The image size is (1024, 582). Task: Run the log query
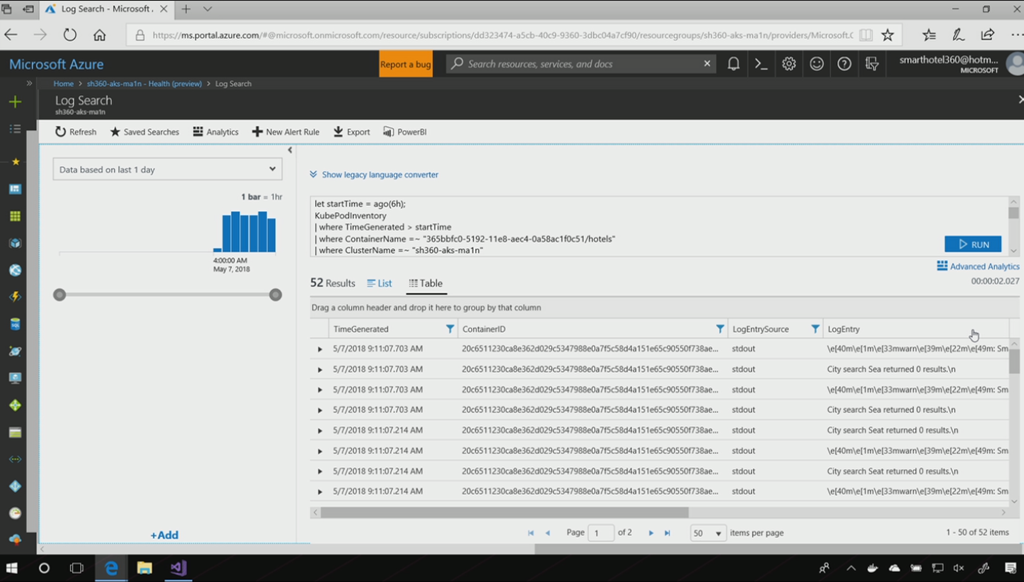tap(972, 244)
